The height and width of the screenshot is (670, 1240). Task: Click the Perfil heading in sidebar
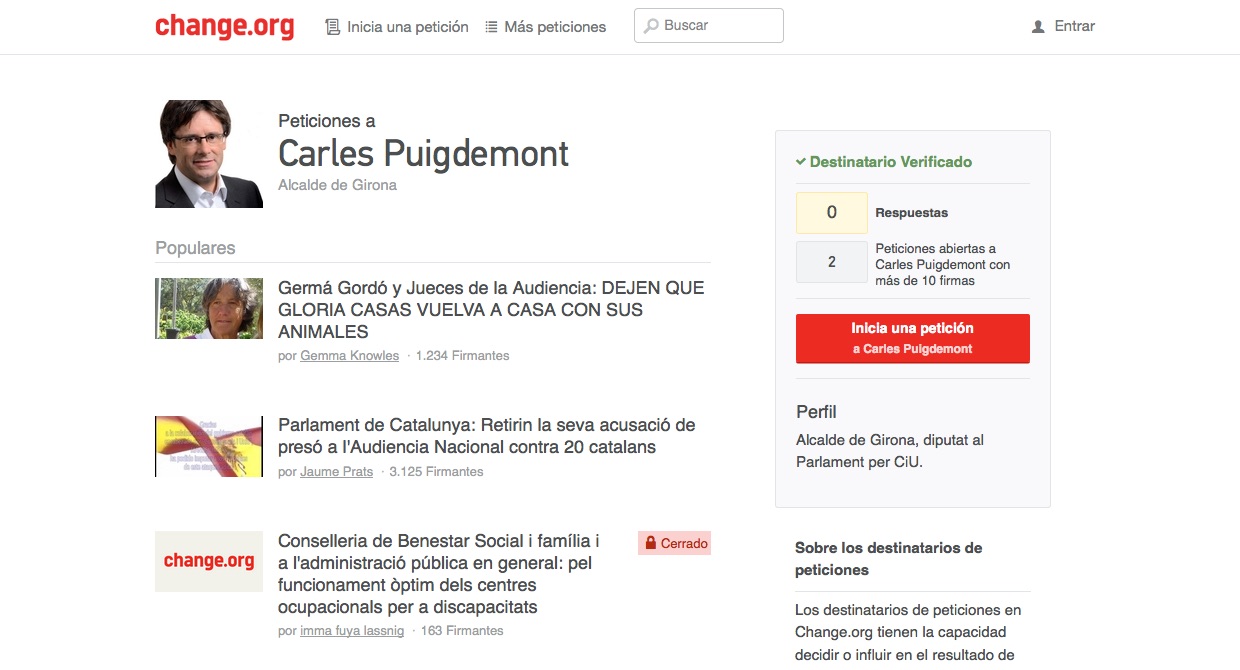816,412
